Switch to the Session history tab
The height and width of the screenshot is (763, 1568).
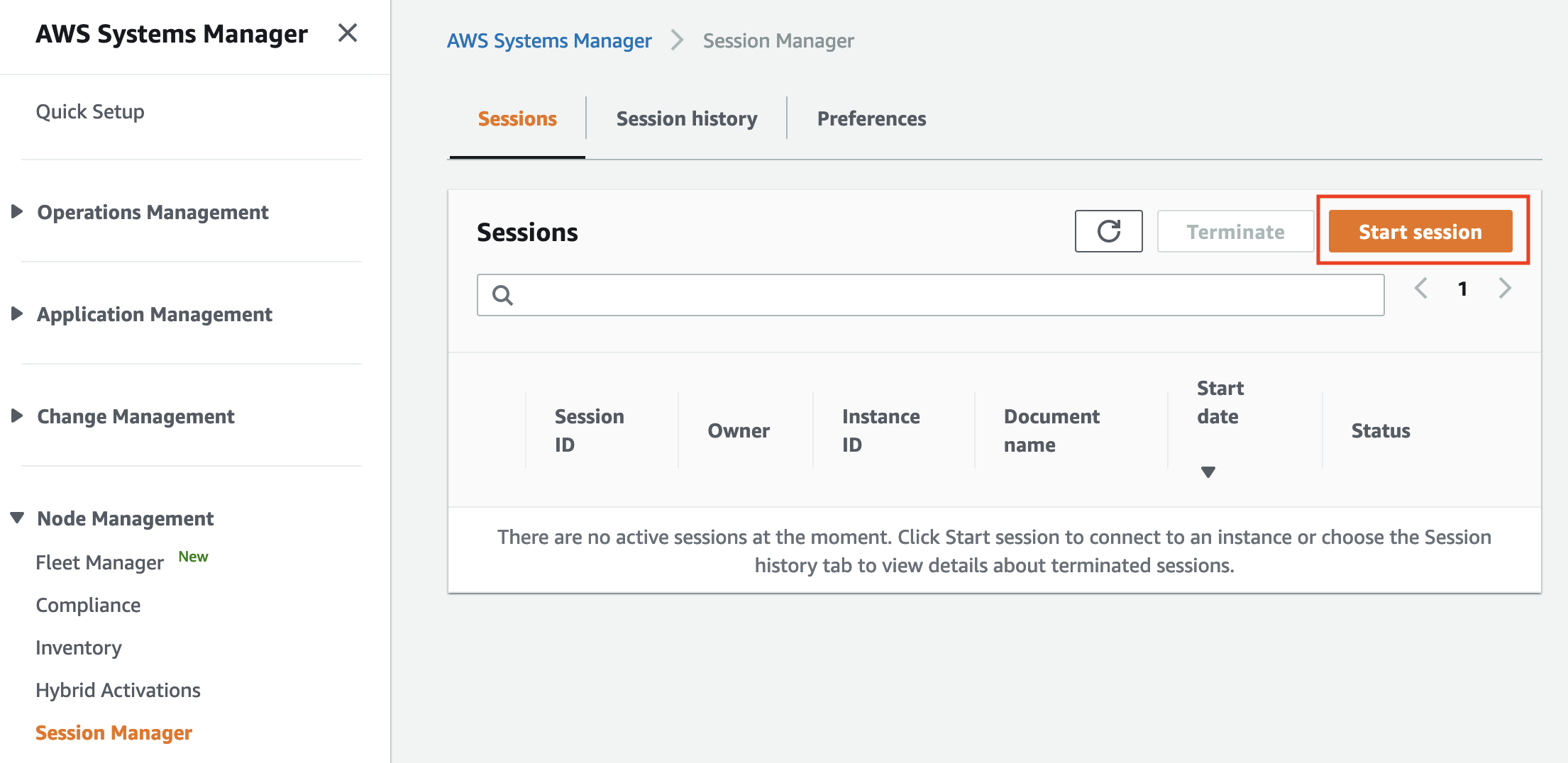(686, 118)
